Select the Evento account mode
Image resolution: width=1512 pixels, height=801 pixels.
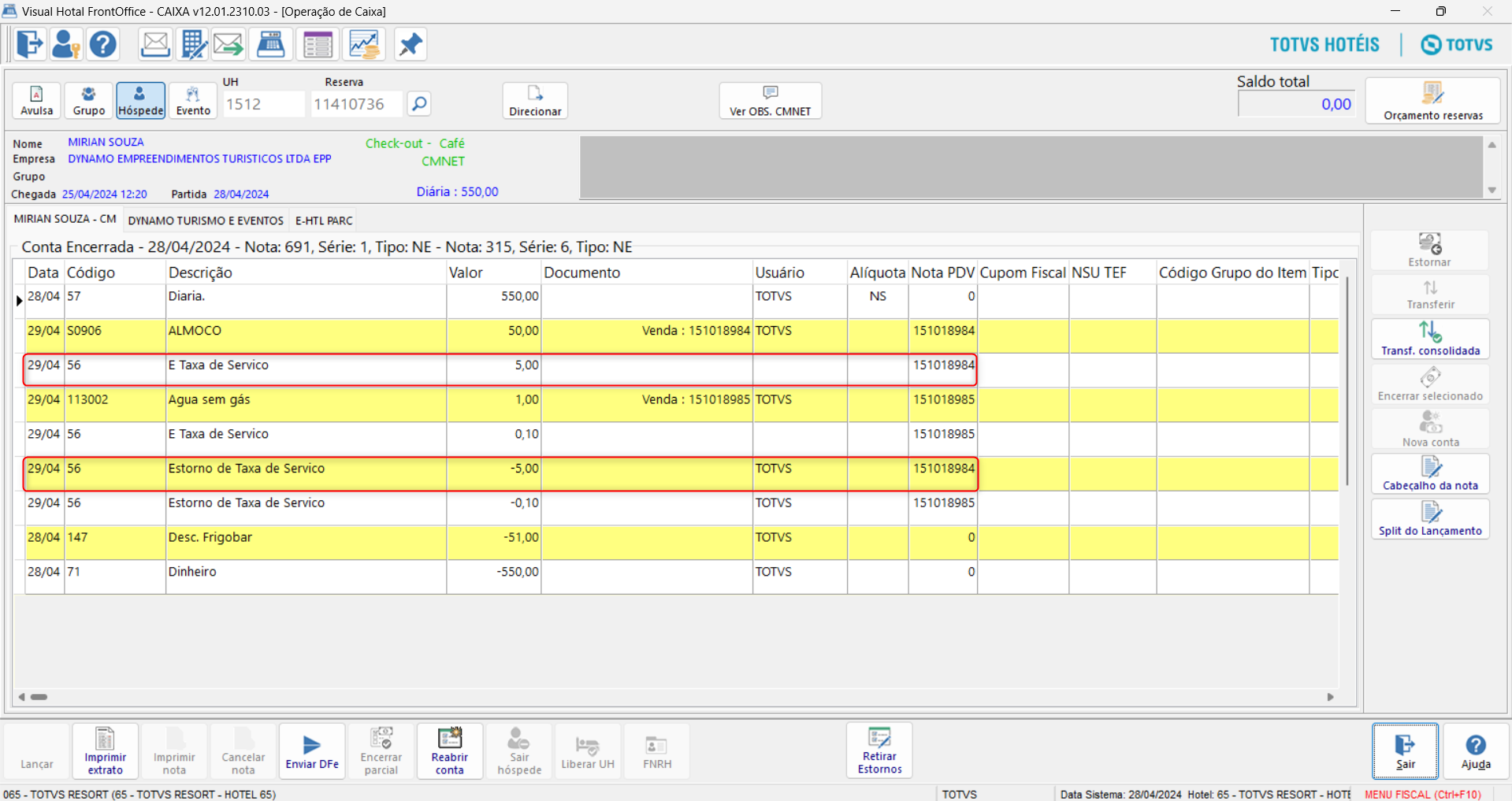(x=193, y=101)
